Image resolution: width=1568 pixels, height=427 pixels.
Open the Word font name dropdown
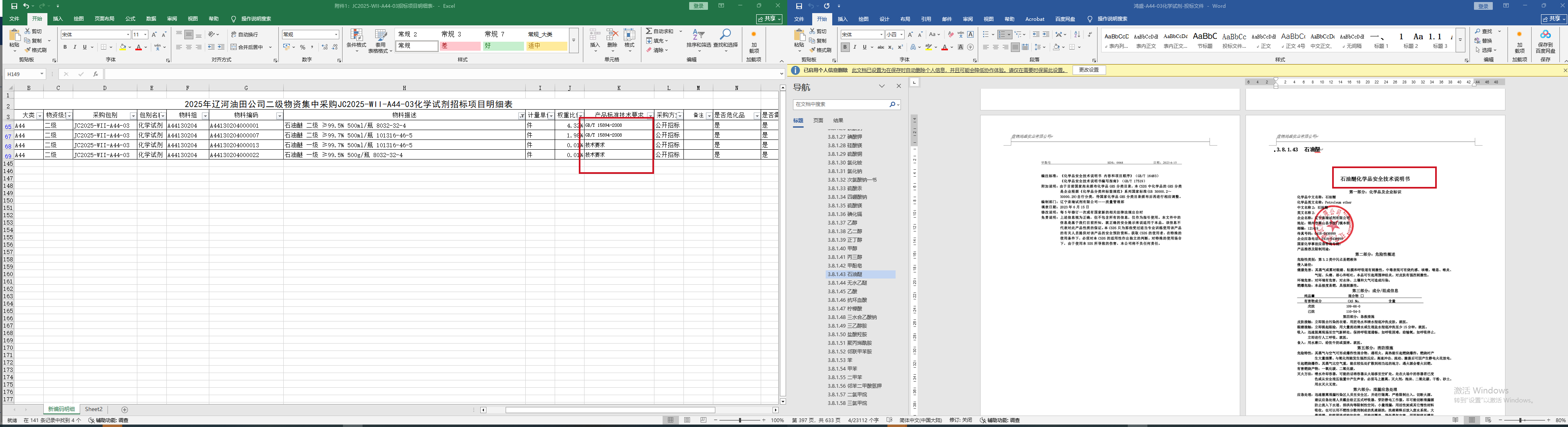[x=881, y=35]
